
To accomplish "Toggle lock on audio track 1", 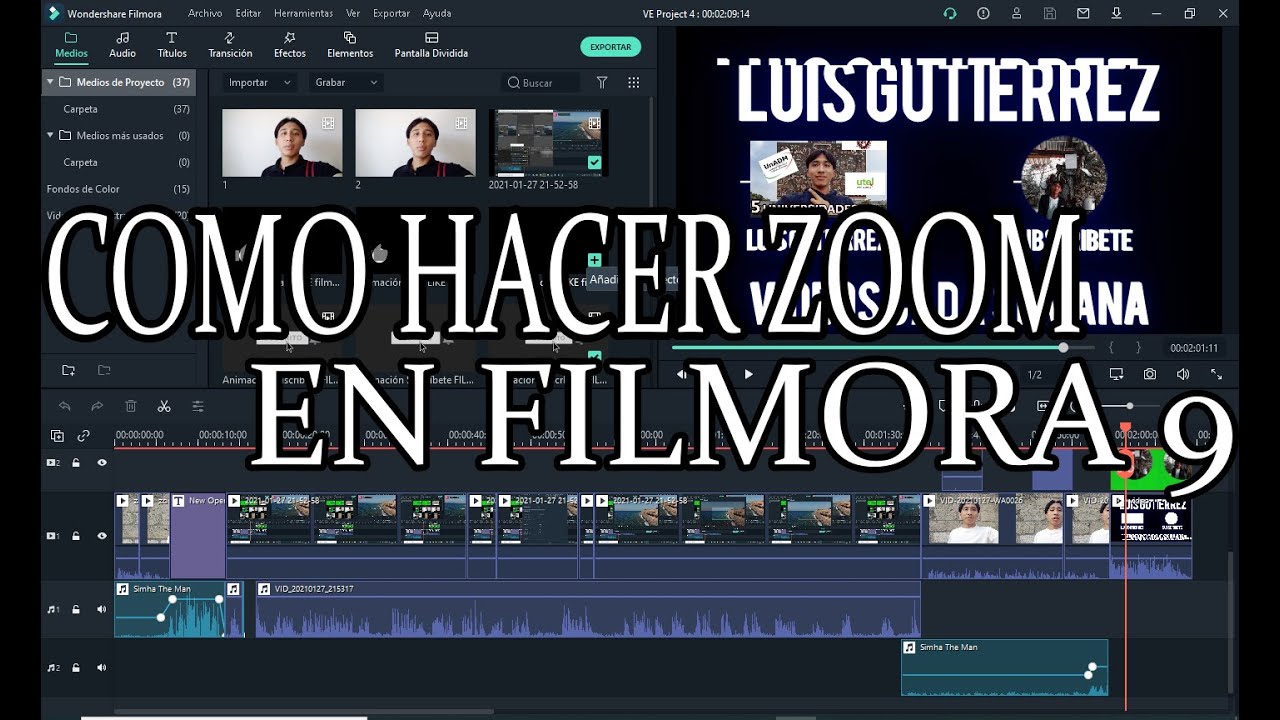I will [76, 609].
